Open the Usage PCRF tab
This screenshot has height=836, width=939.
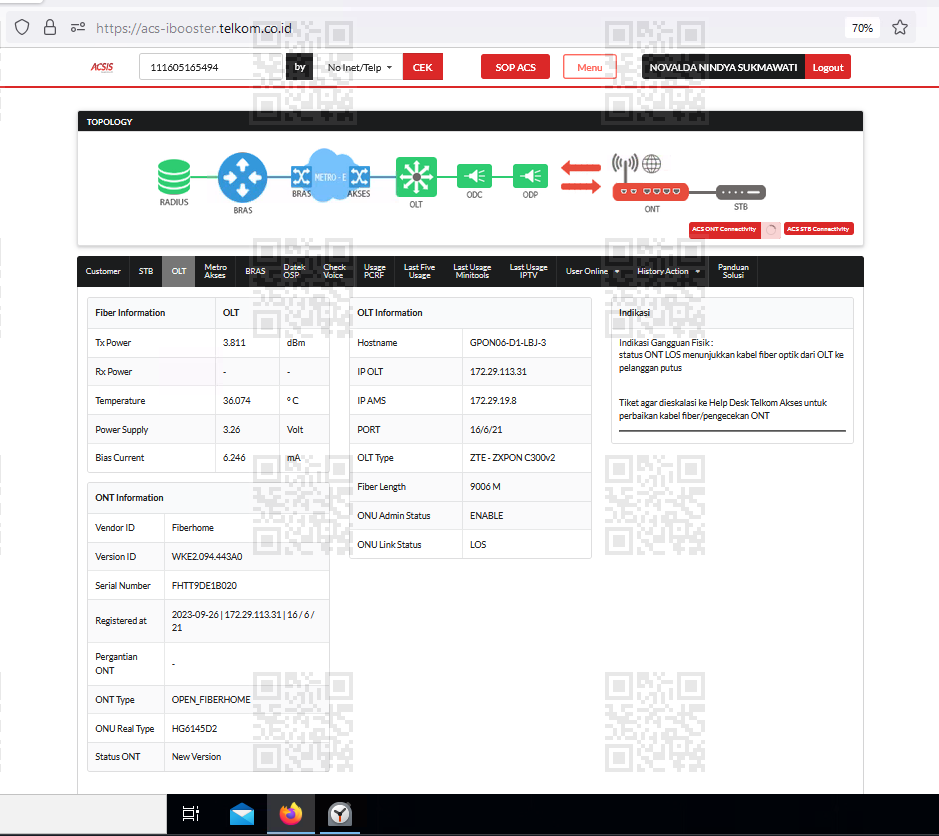point(374,271)
